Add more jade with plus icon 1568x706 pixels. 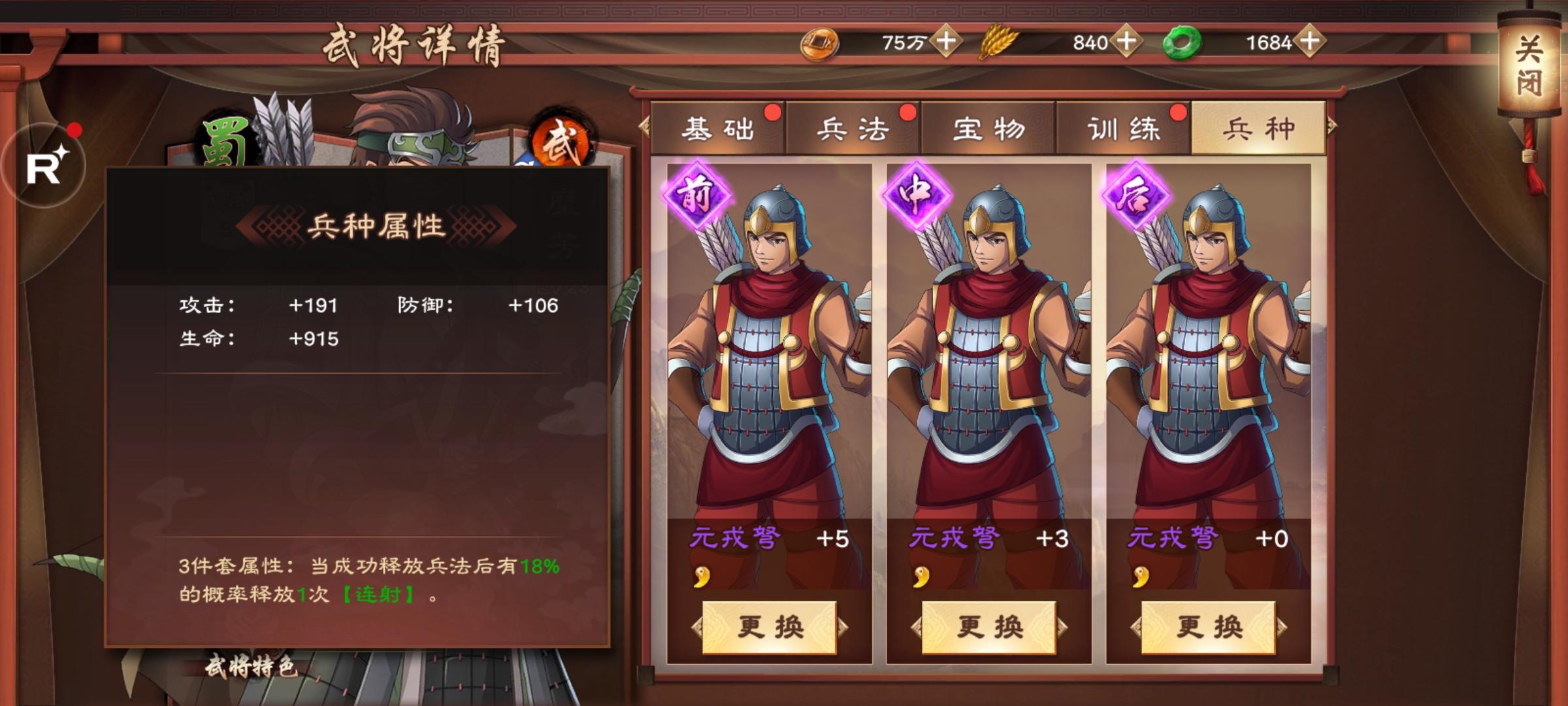tap(1309, 41)
